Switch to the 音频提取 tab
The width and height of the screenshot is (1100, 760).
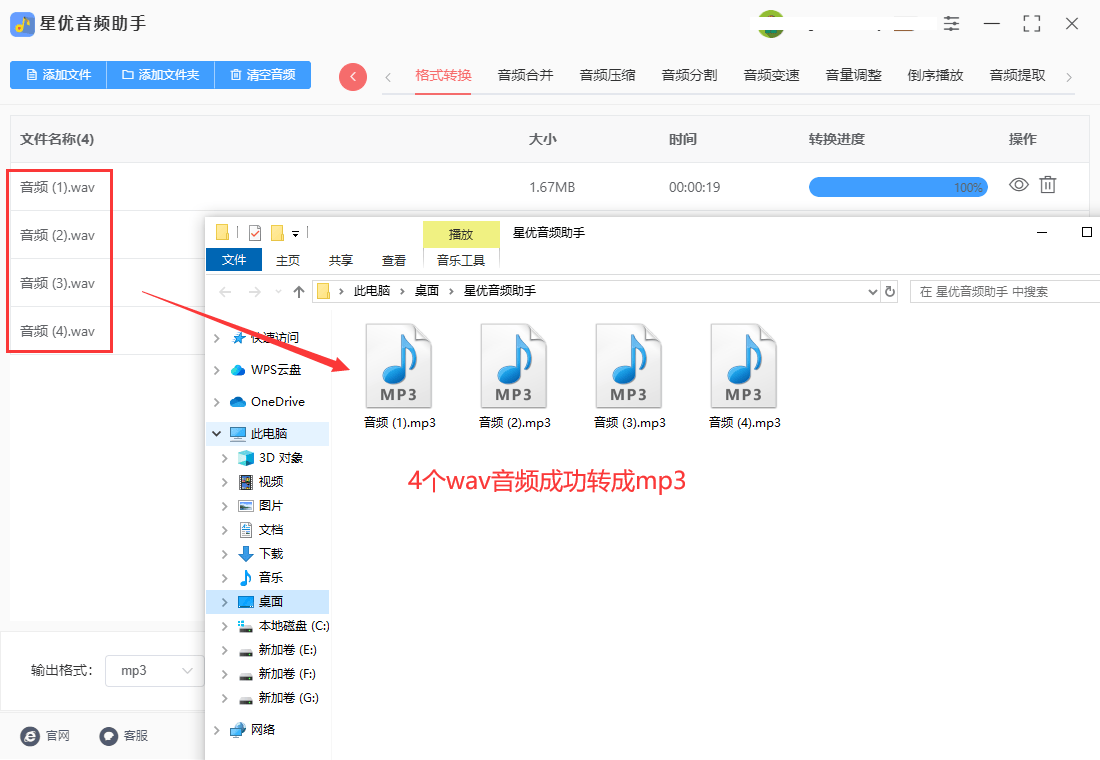coord(1017,75)
